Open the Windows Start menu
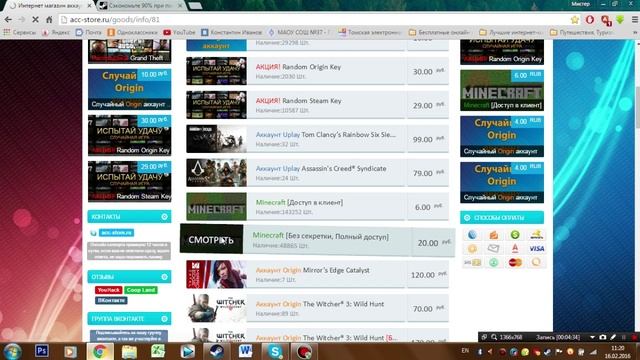This screenshot has height=360, width=640. (x=13, y=351)
